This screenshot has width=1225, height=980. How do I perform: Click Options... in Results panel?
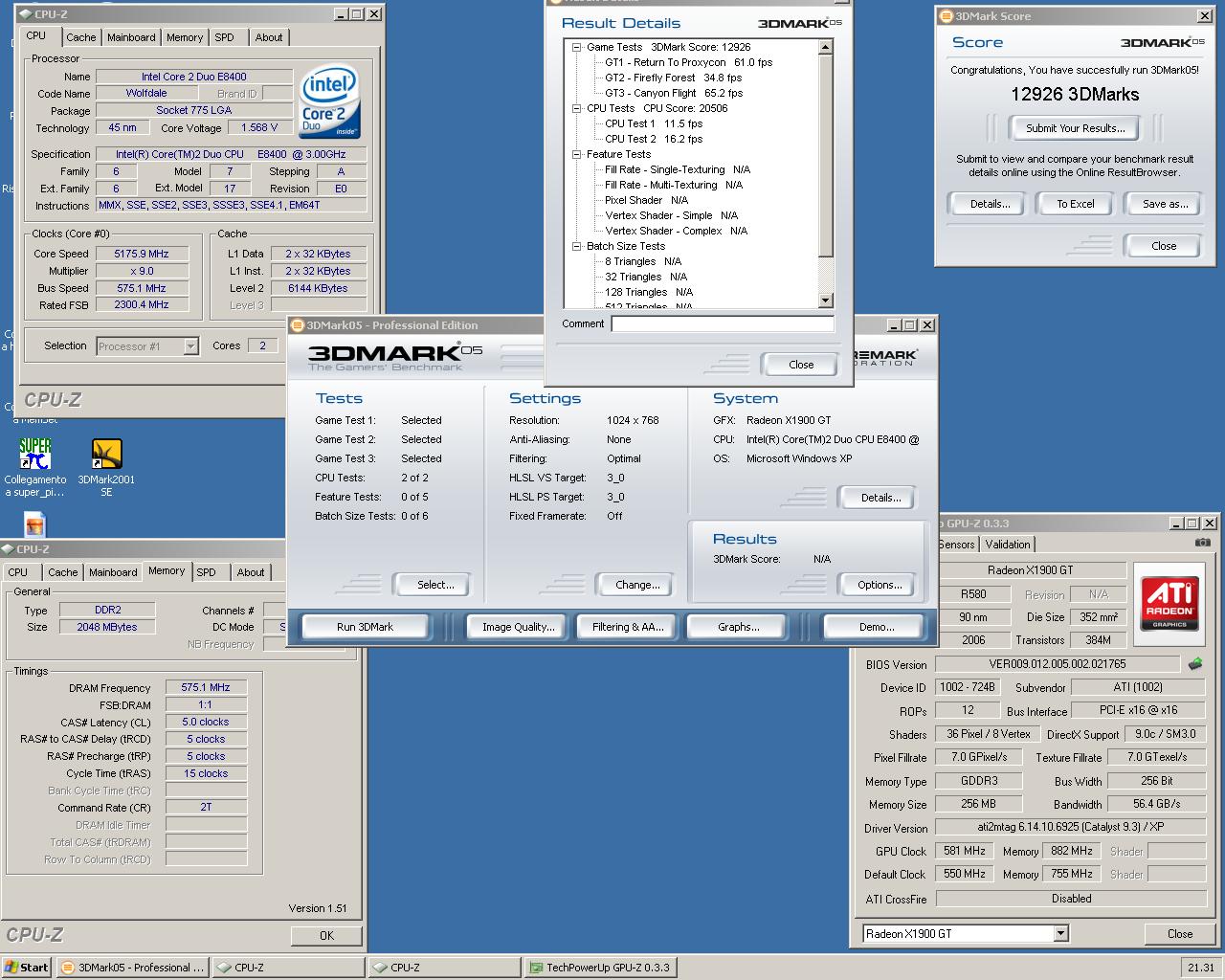pyautogui.click(x=880, y=585)
